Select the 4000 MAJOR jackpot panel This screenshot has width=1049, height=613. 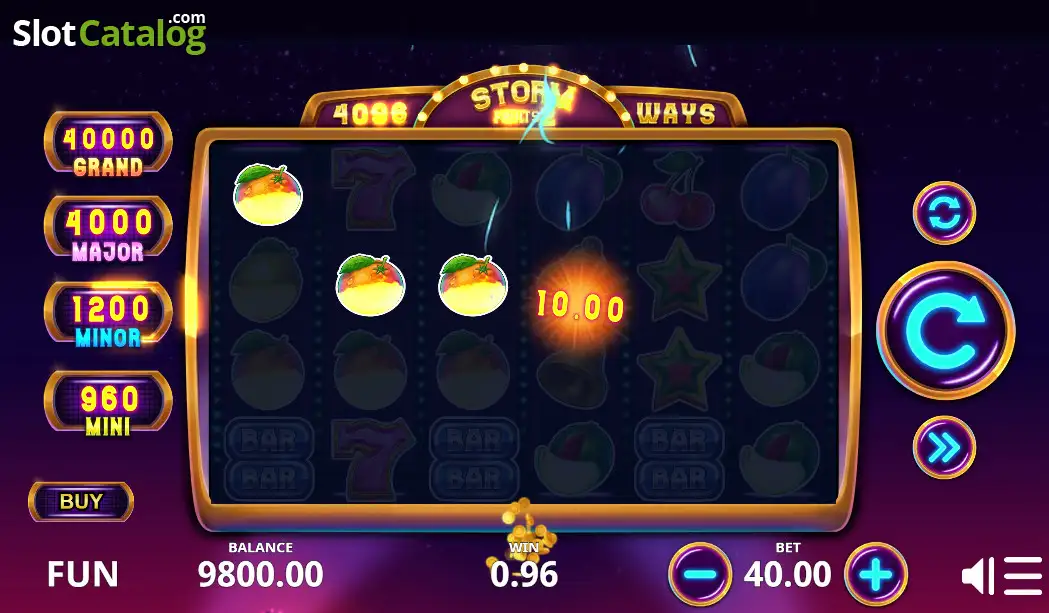[x=108, y=229]
